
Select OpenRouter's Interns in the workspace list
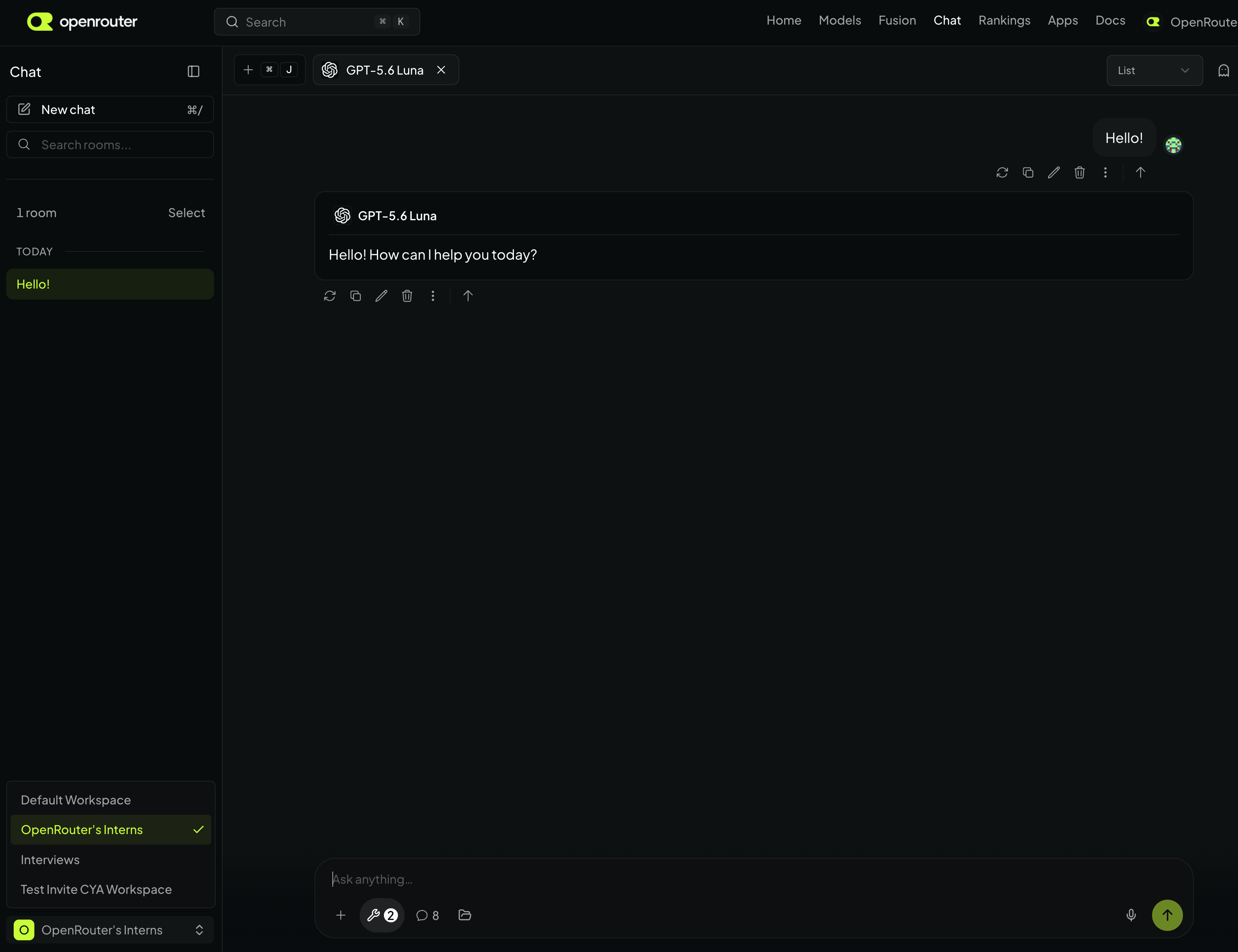(111, 830)
